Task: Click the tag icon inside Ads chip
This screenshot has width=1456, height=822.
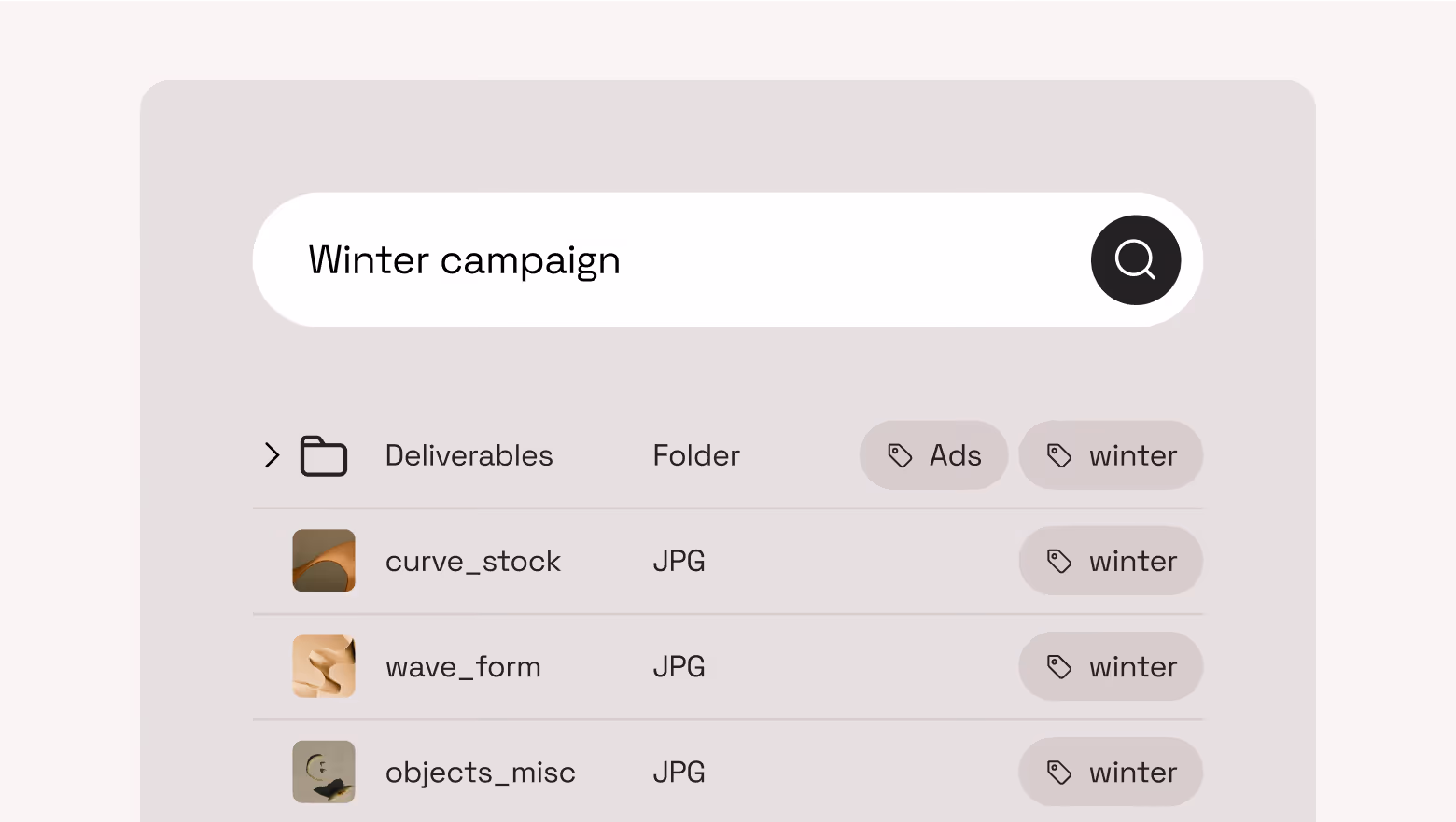Action: (900, 455)
